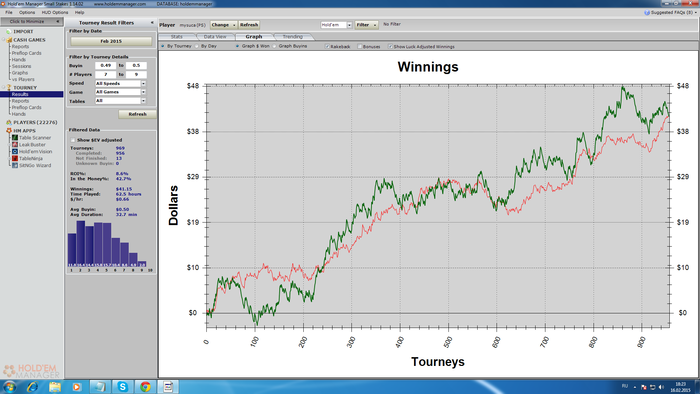Toggle the Rakeback checkbox
Viewport: 700px width, 394px height.
point(327,46)
